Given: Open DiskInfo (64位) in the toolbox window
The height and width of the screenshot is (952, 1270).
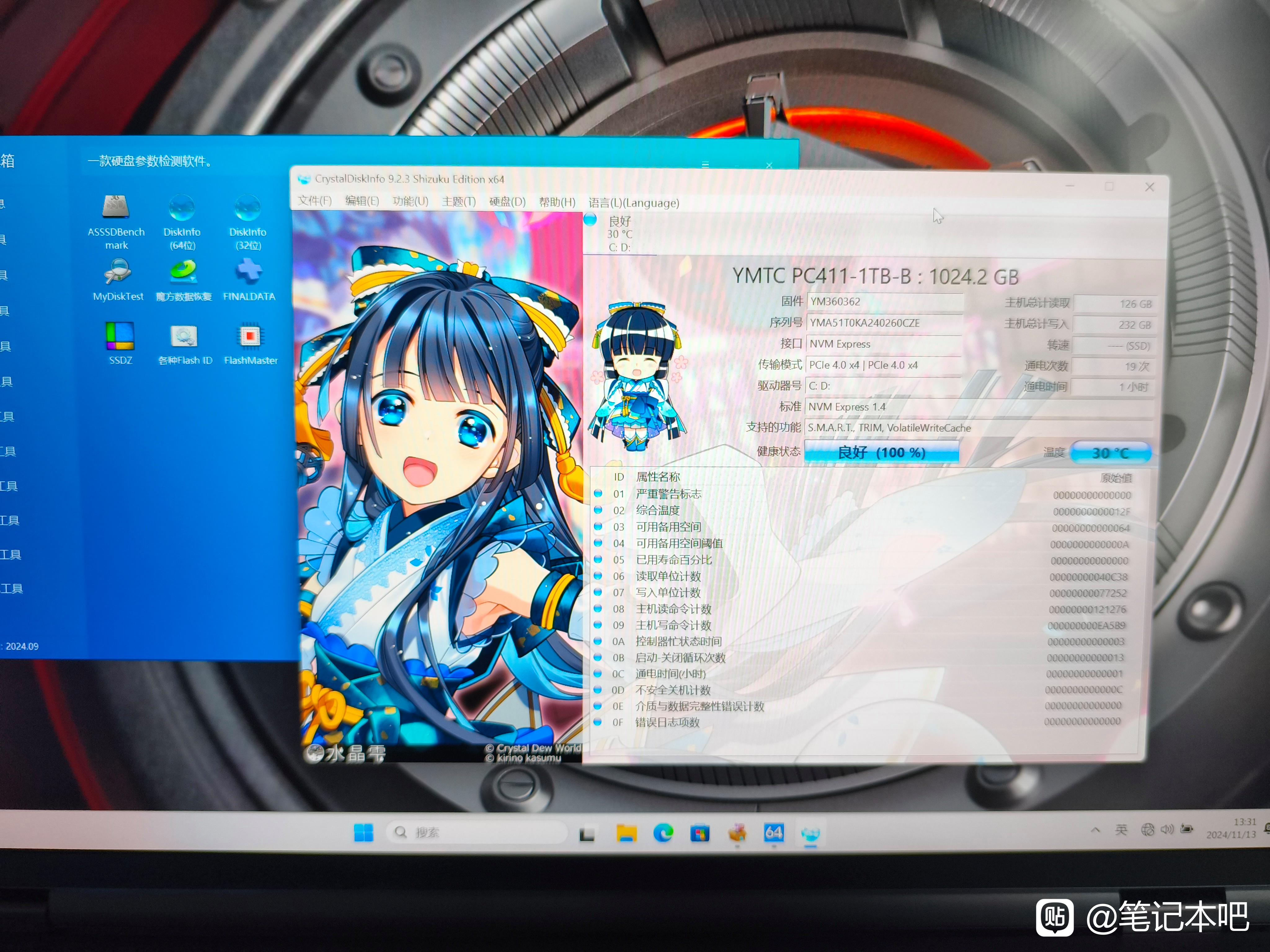Looking at the screenshot, I should pos(182,223).
